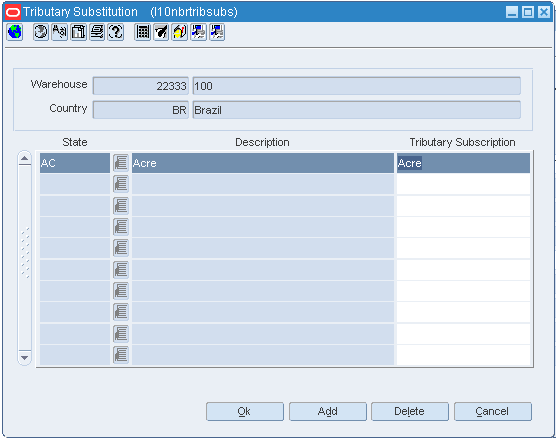Image resolution: width=556 pixels, height=440 pixels.
Task: Click the left networked-computers toolbar icon
Action: click(198, 32)
